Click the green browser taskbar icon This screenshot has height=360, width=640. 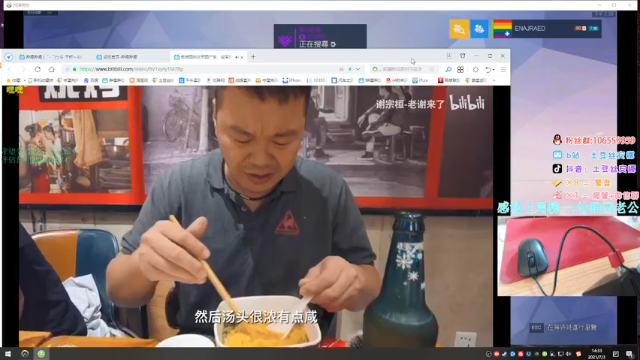point(41,354)
